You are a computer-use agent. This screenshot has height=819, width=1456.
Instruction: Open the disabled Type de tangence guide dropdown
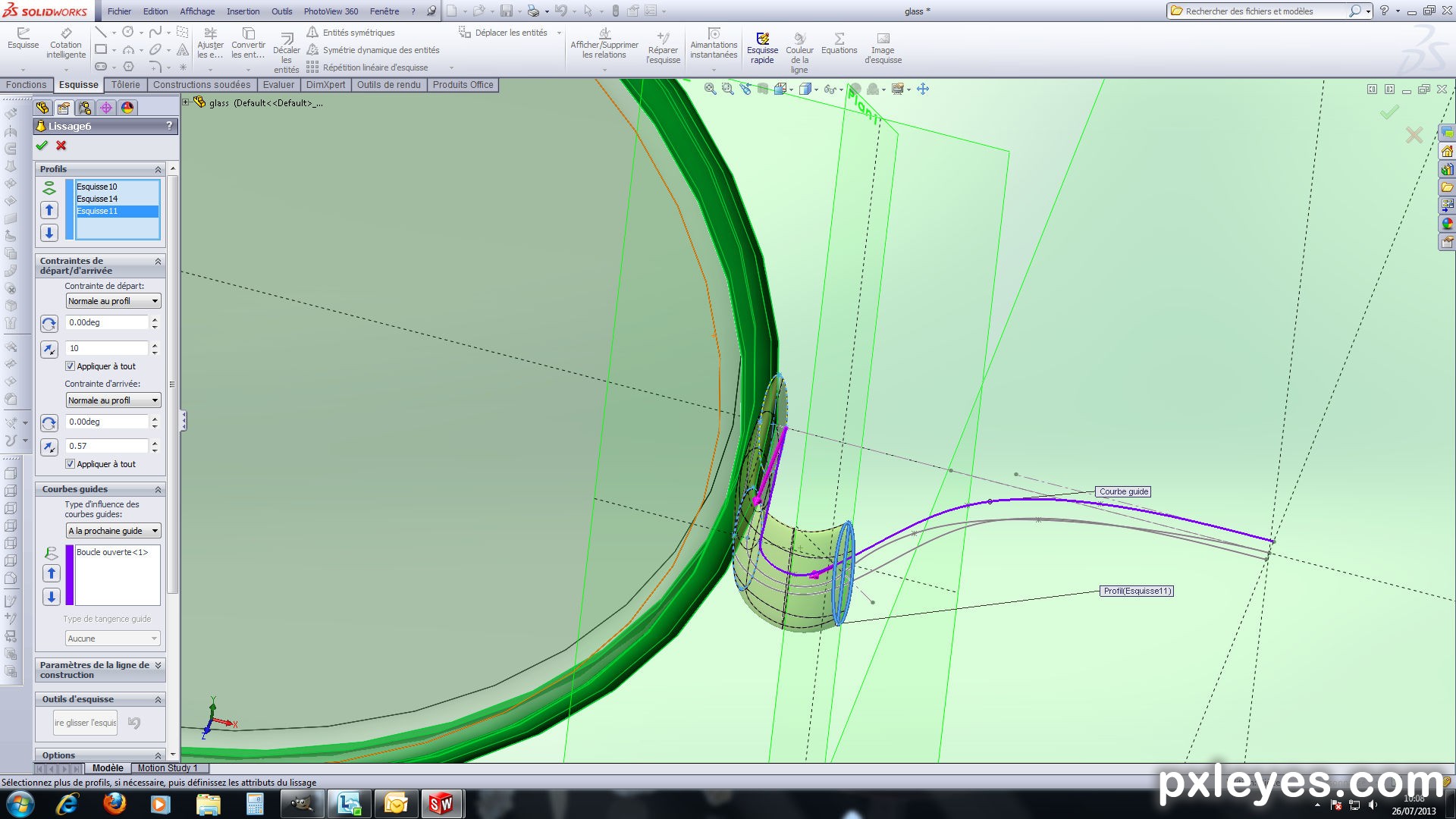113,639
